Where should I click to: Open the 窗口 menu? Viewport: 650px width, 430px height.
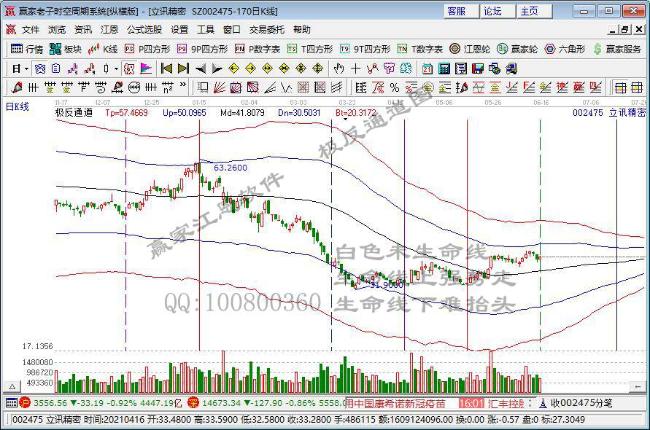click(232, 29)
